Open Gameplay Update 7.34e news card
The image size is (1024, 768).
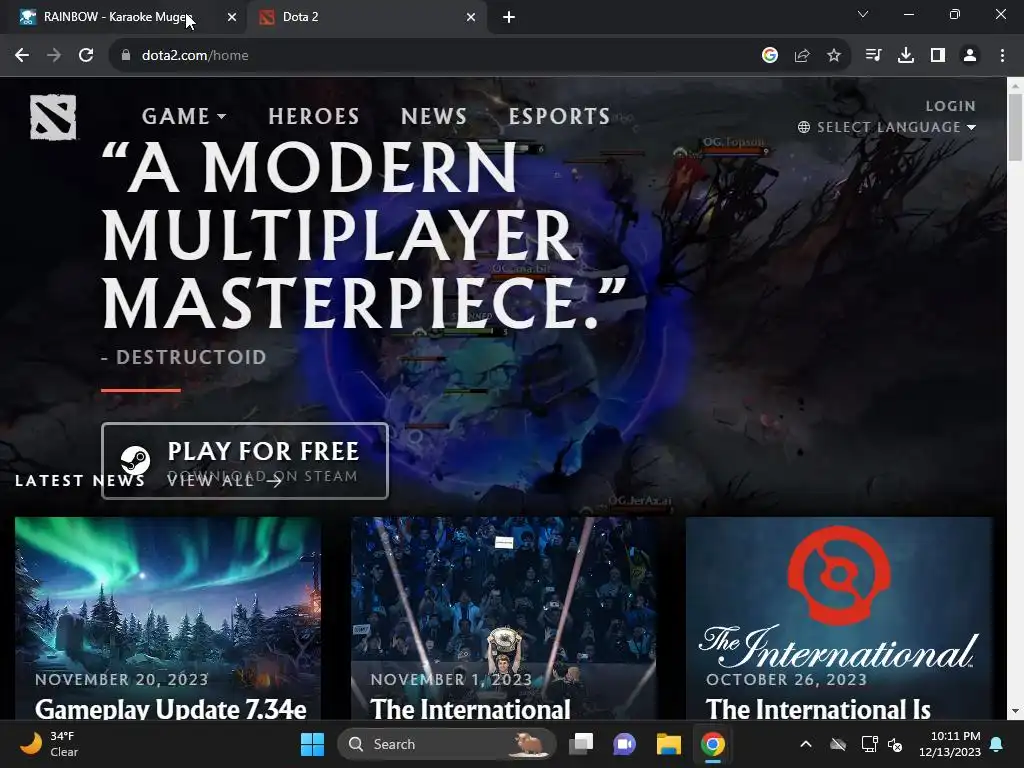tap(168, 618)
